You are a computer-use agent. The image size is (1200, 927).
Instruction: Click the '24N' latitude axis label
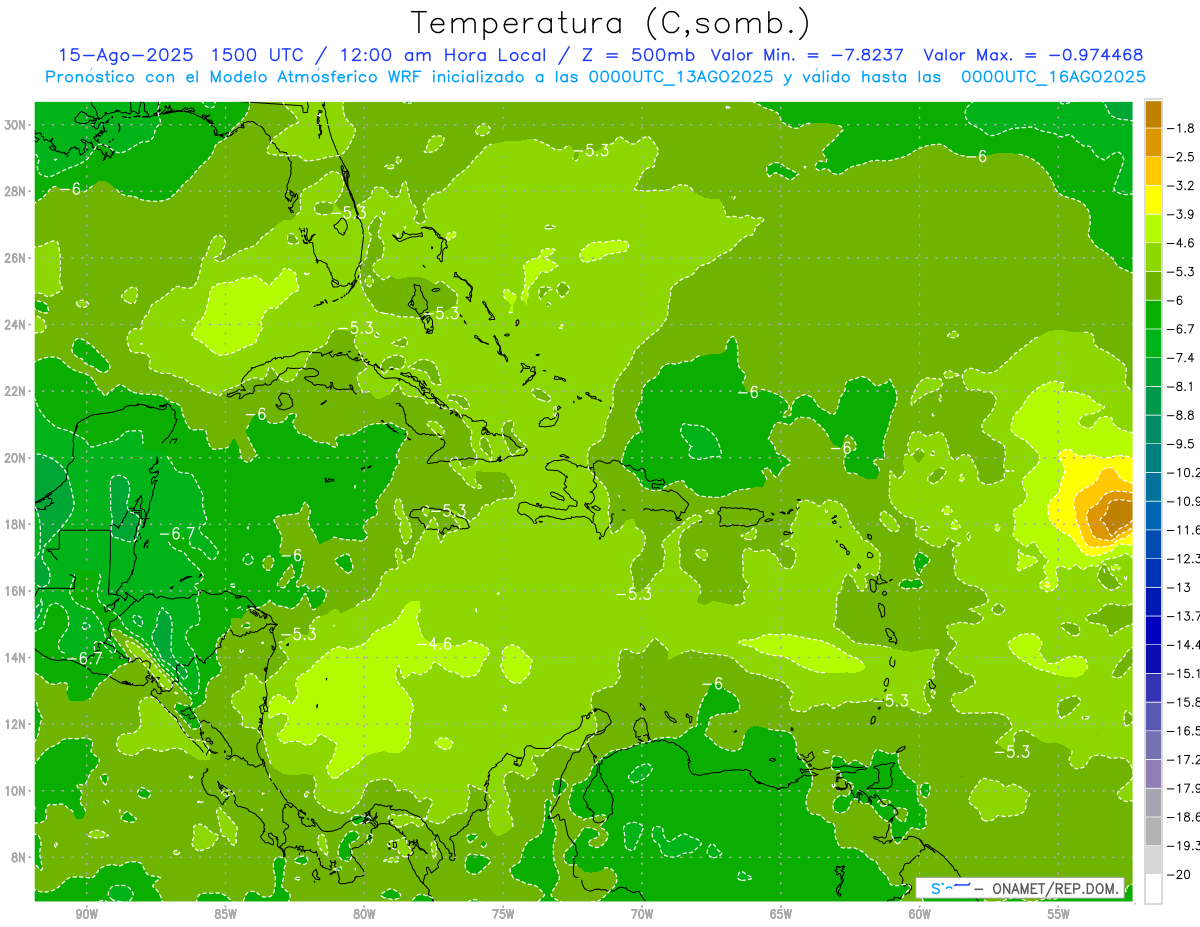[17, 324]
